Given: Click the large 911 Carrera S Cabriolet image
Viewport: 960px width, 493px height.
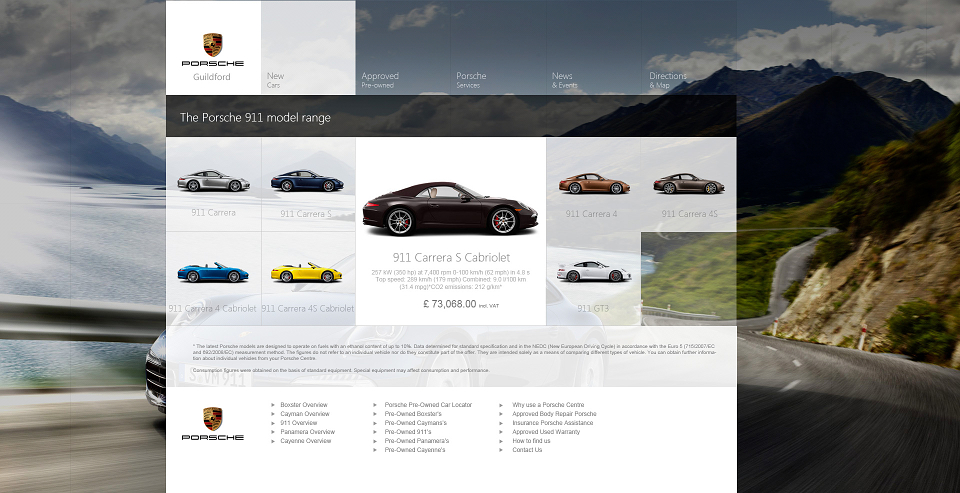Looking at the screenshot, I should (450, 209).
